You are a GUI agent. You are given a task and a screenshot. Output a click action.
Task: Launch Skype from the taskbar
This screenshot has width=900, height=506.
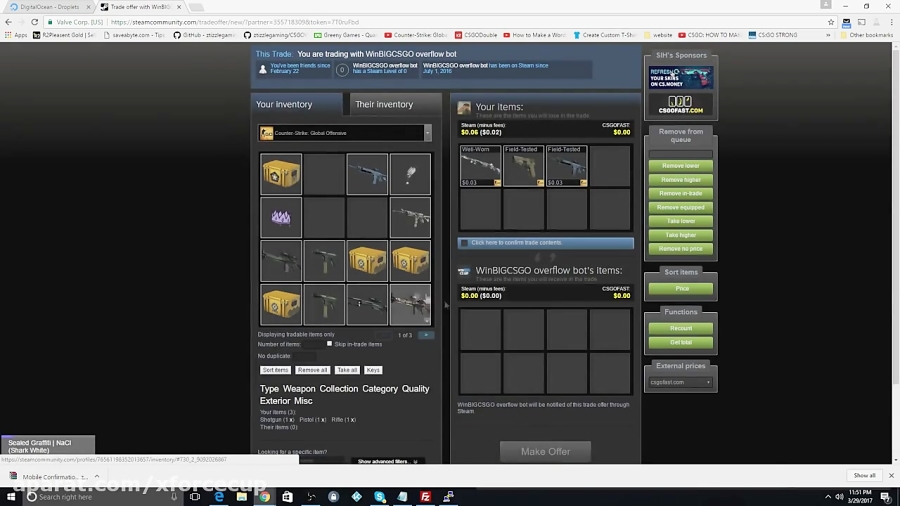tap(379, 496)
